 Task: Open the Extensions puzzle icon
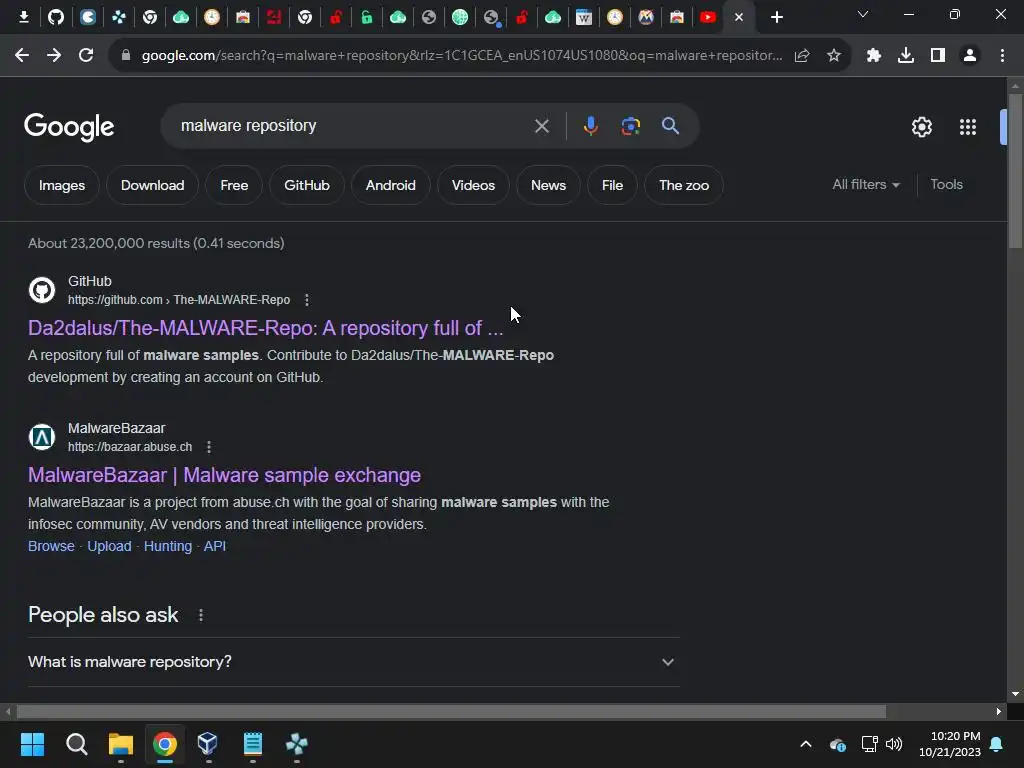point(874,56)
